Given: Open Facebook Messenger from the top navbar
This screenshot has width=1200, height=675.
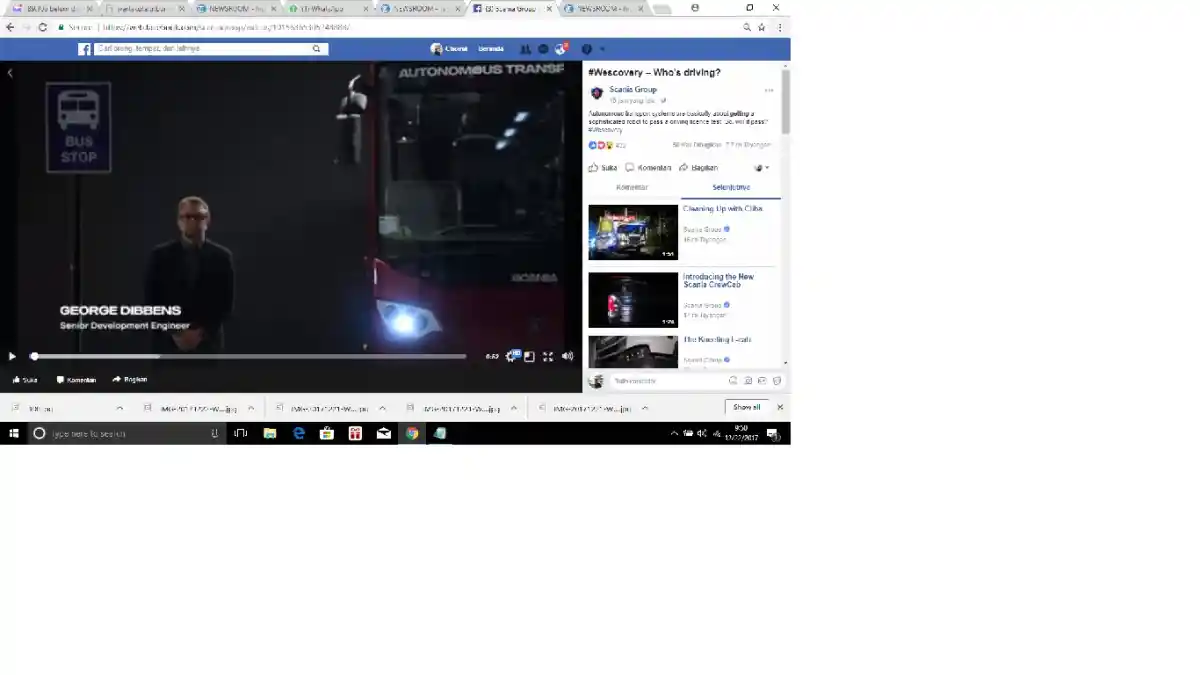Looking at the screenshot, I should tap(543, 48).
